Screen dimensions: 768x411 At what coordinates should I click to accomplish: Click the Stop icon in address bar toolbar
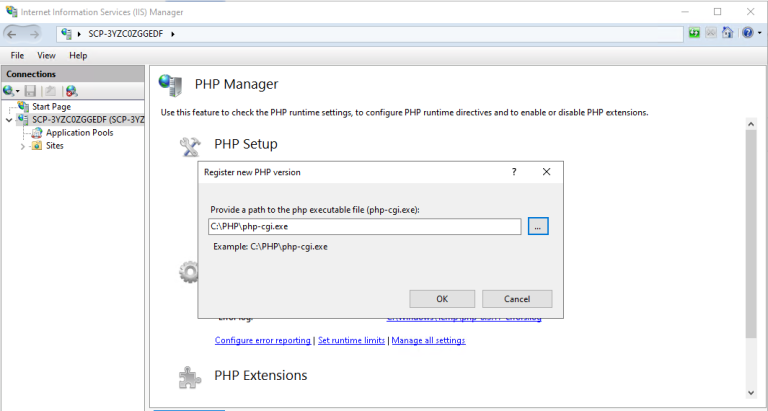tap(711, 33)
